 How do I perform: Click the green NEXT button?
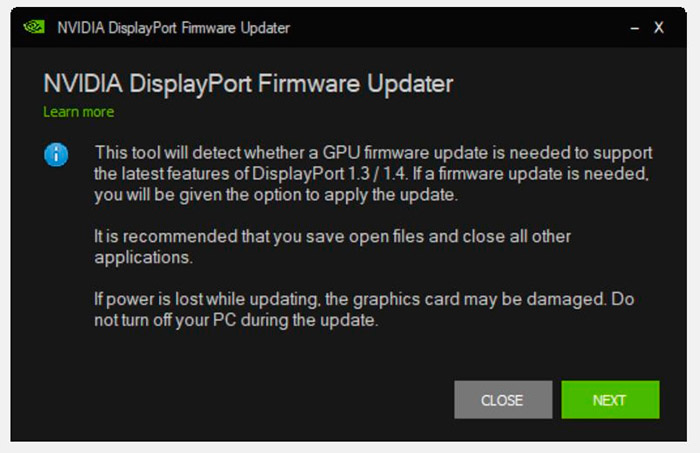[610, 399]
